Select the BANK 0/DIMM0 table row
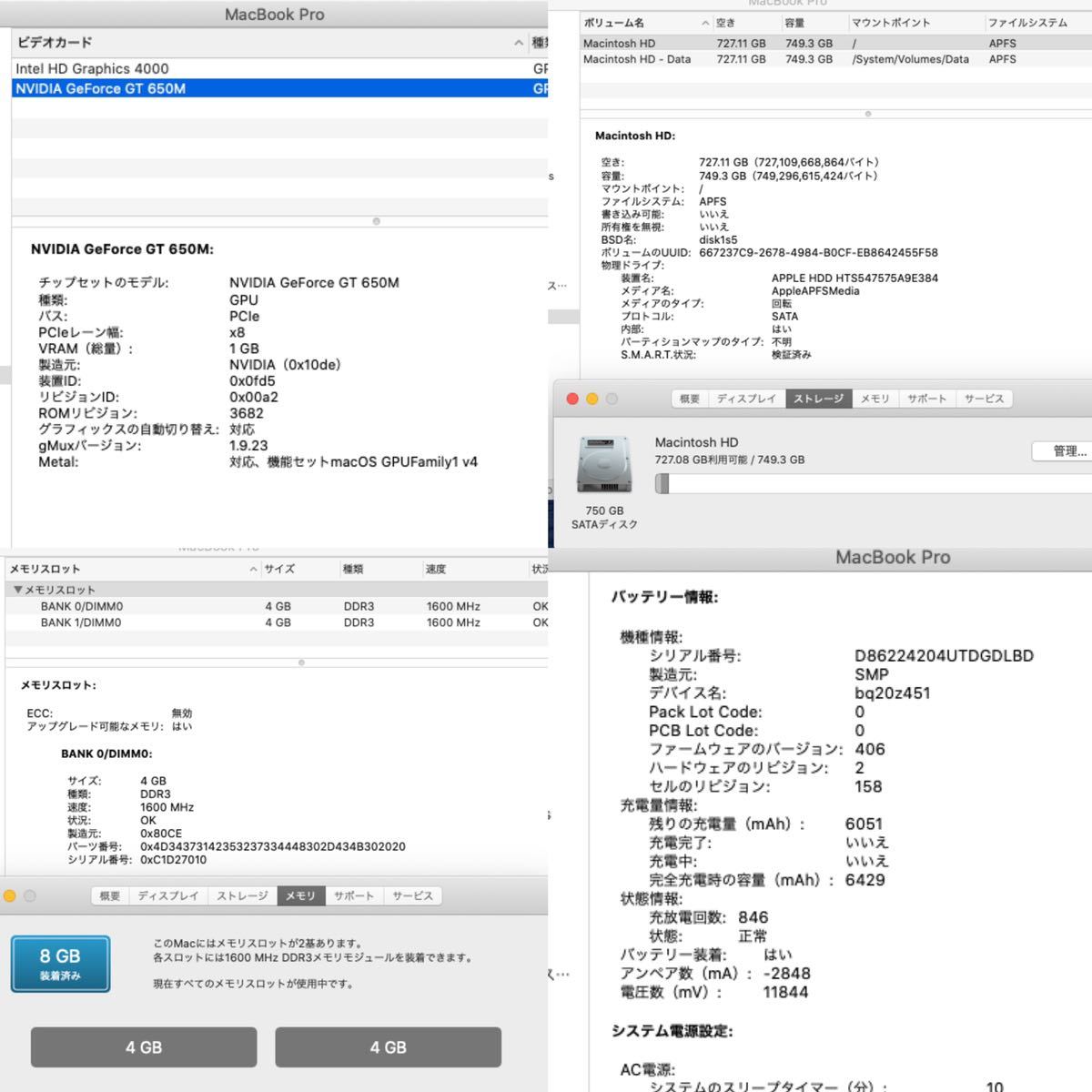The height and width of the screenshot is (1092, 1092). click(x=277, y=606)
